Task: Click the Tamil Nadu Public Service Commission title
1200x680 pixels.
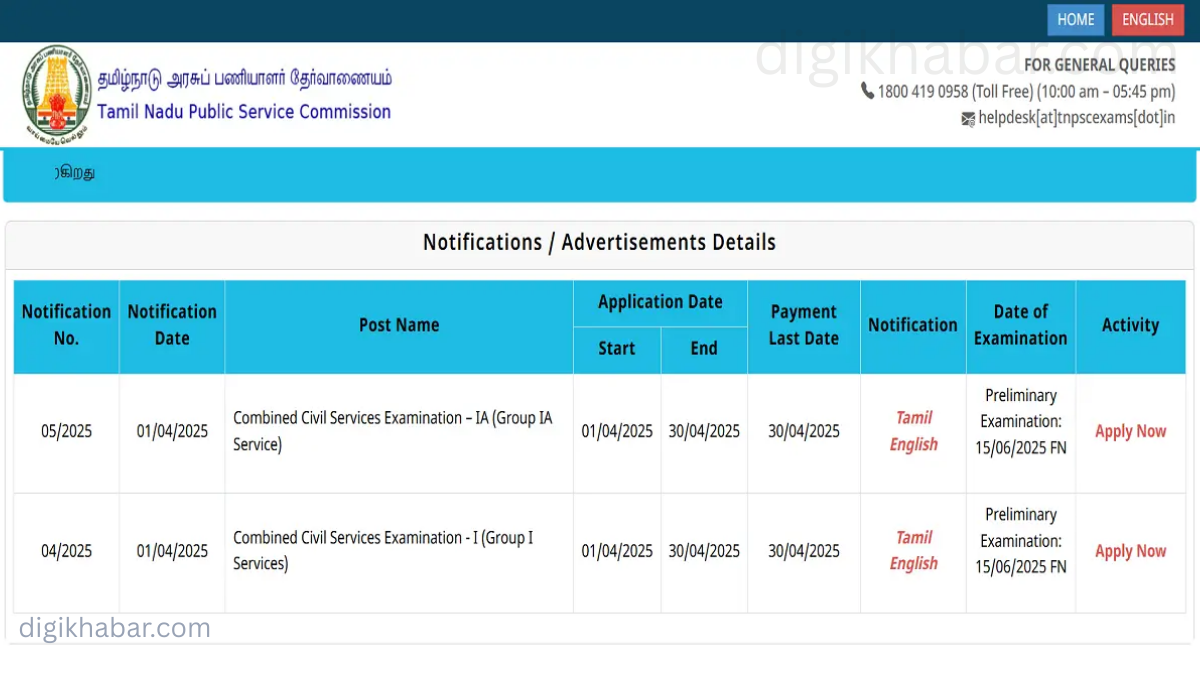Action: tap(244, 112)
